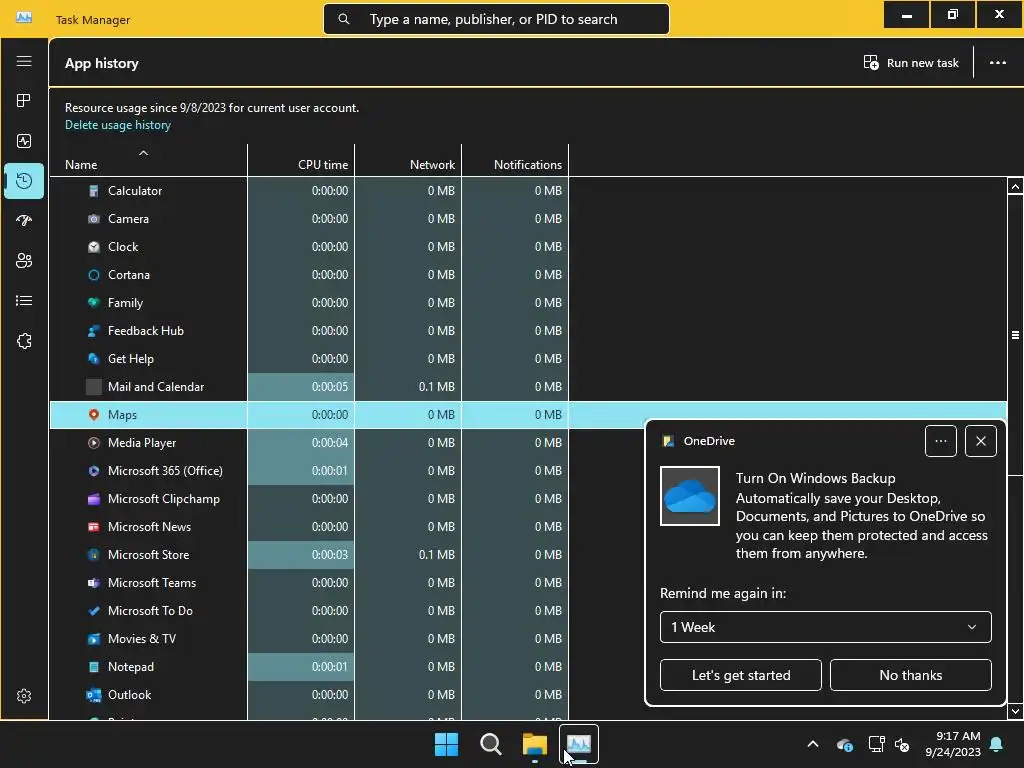Open the Services page icon
The height and width of the screenshot is (768, 1024).
pyautogui.click(x=24, y=341)
